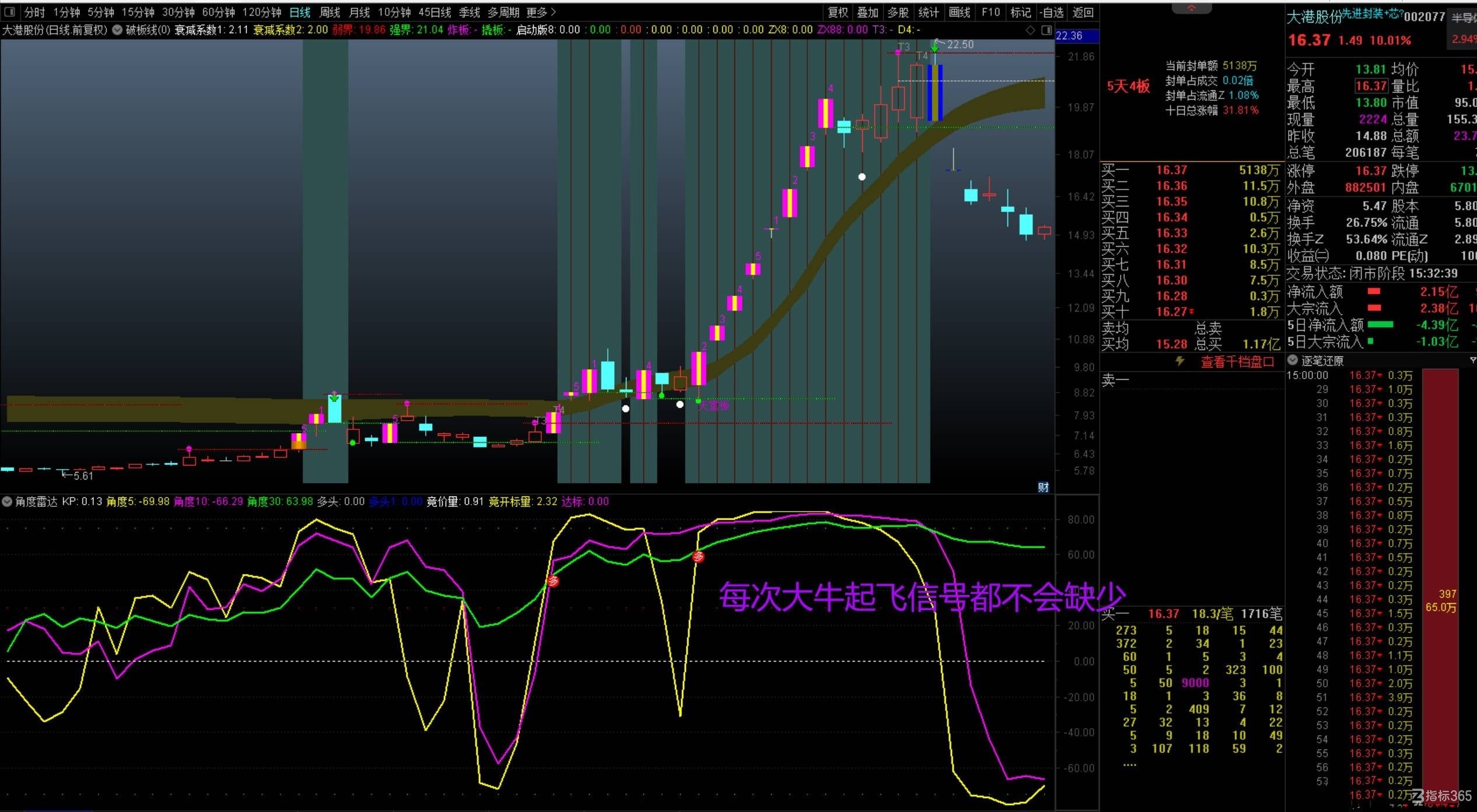The height and width of the screenshot is (812, 1477).
Task: Click the 涨停 value 16.37
Action: pyautogui.click(x=1371, y=171)
